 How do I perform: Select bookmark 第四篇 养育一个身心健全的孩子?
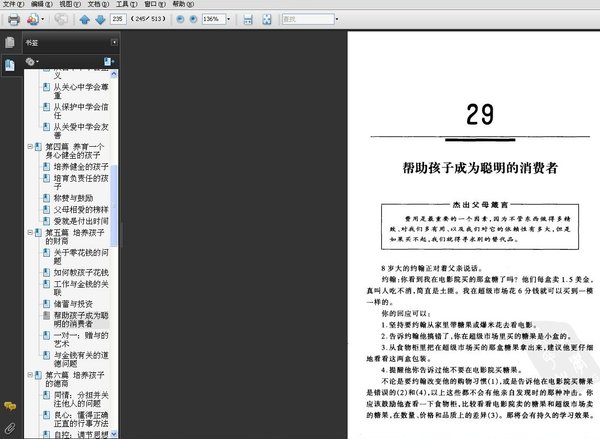pos(75,151)
